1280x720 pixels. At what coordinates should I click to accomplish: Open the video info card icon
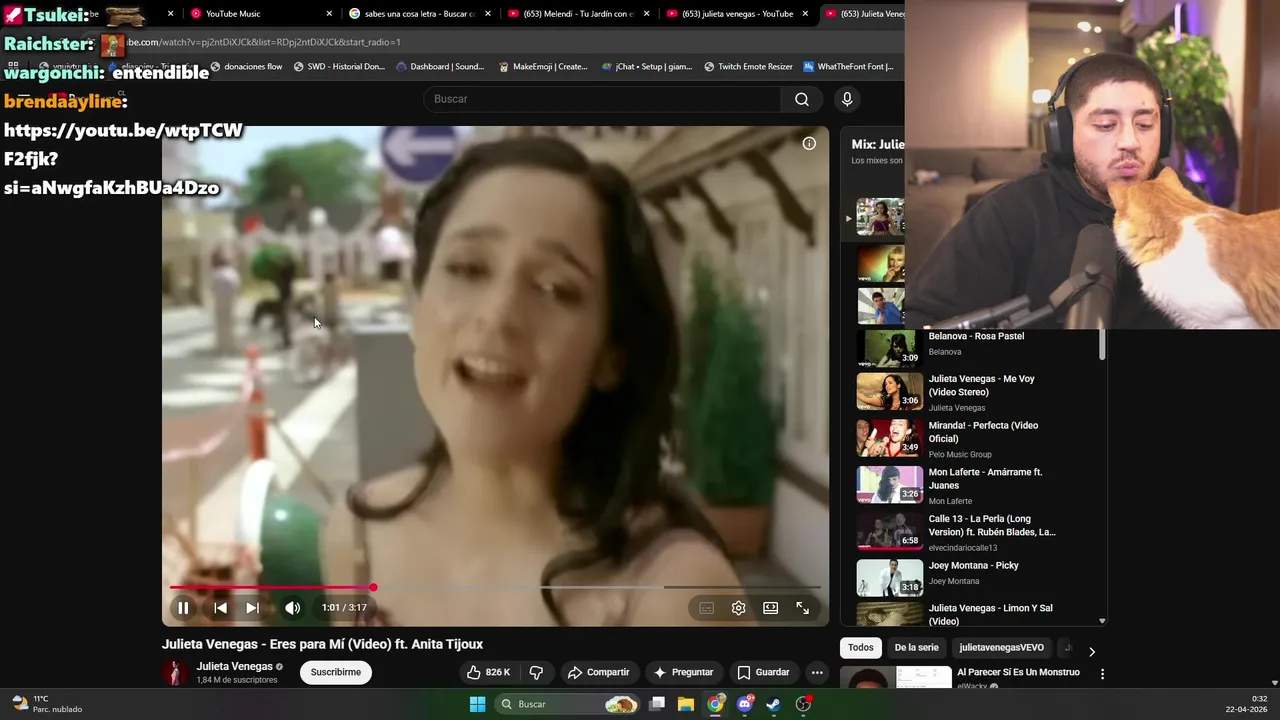click(x=809, y=144)
